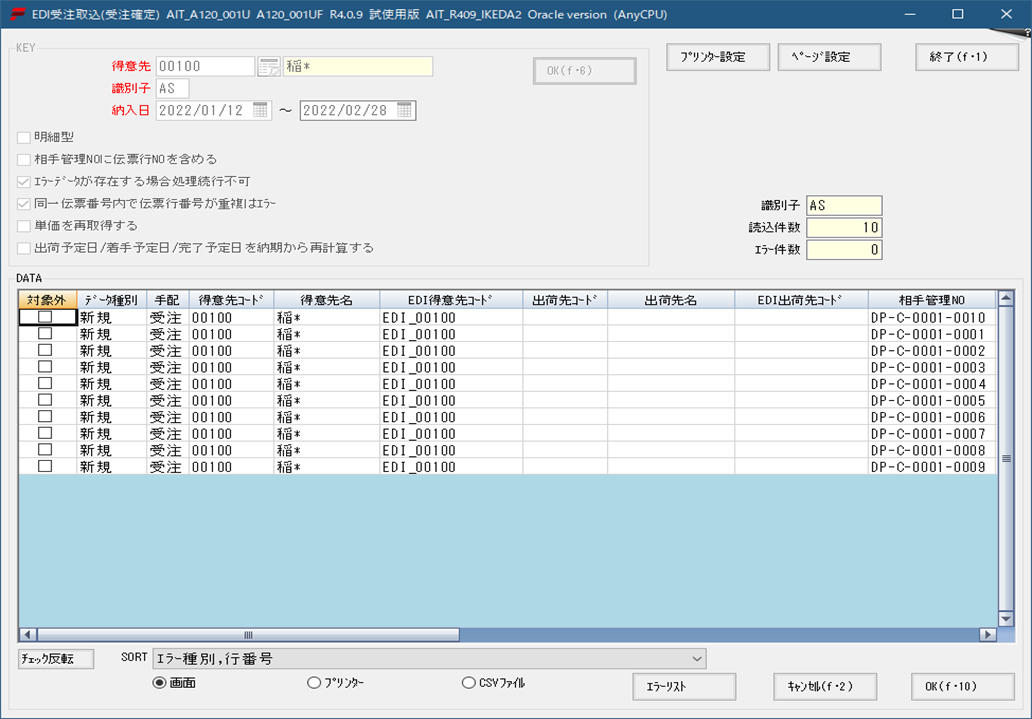Click horizontal scrollbar left arrow
The width and height of the screenshot is (1032, 719).
click(x=27, y=635)
